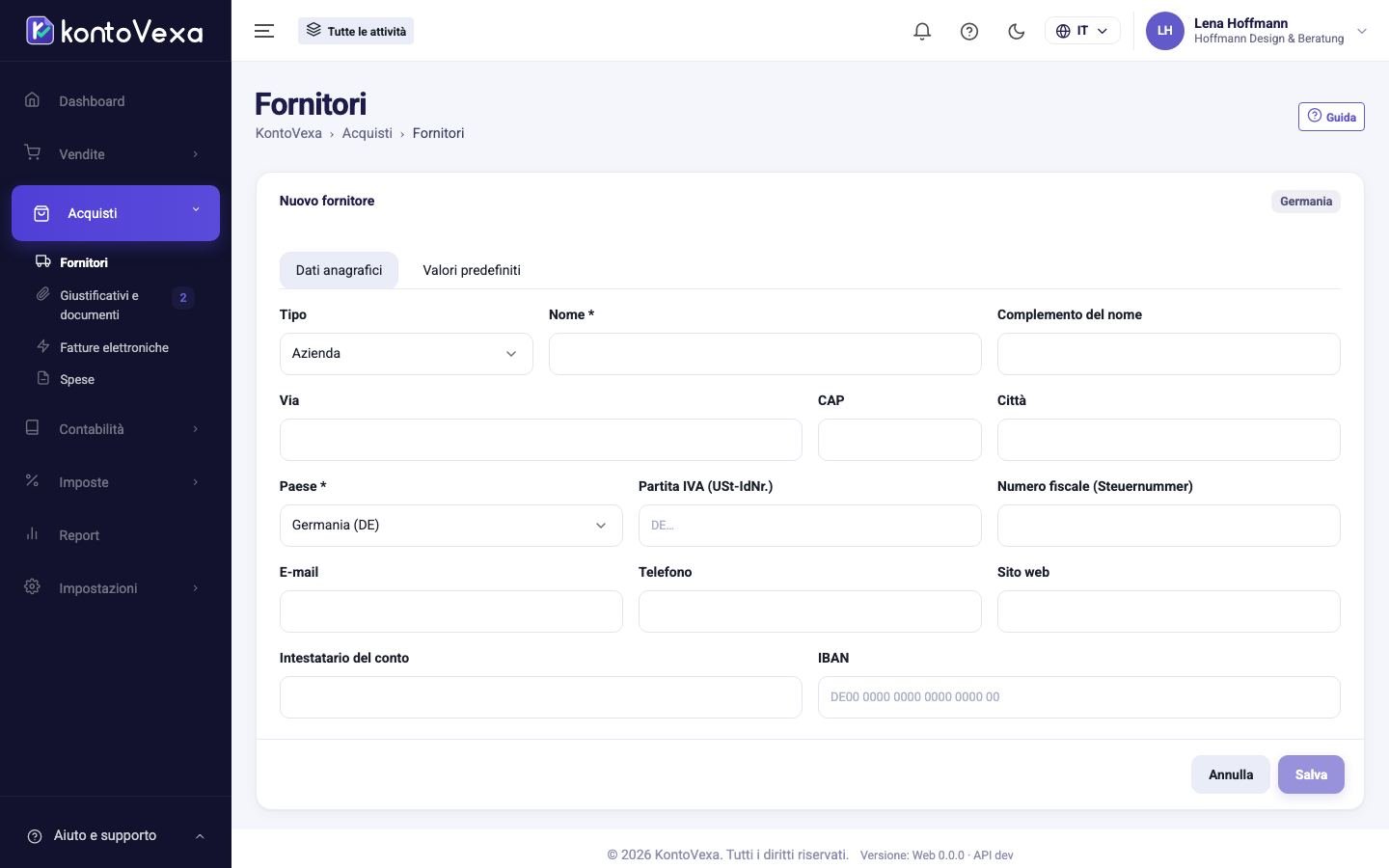This screenshot has height=868, width=1389.
Task: Open the IT language selector
Action: coord(1082,31)
